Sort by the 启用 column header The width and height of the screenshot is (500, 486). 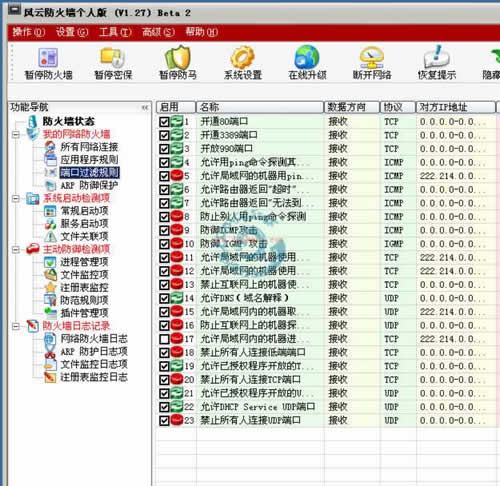(176, 107)
